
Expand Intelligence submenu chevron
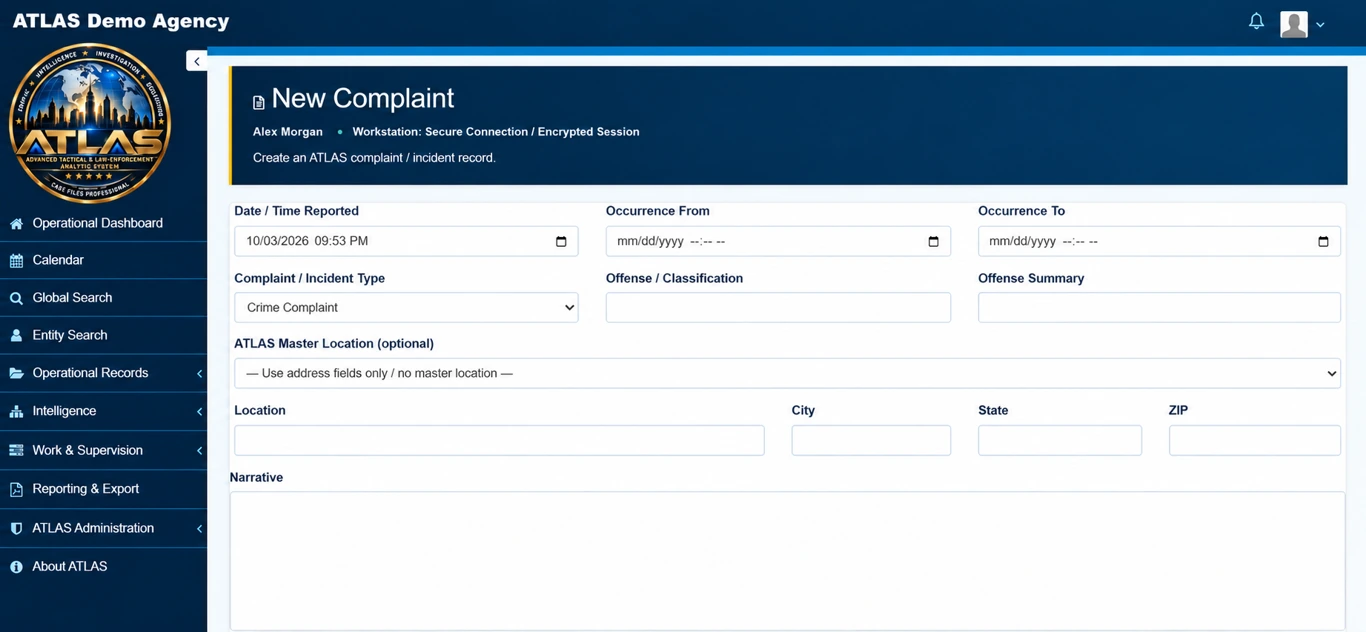[199, 411]
